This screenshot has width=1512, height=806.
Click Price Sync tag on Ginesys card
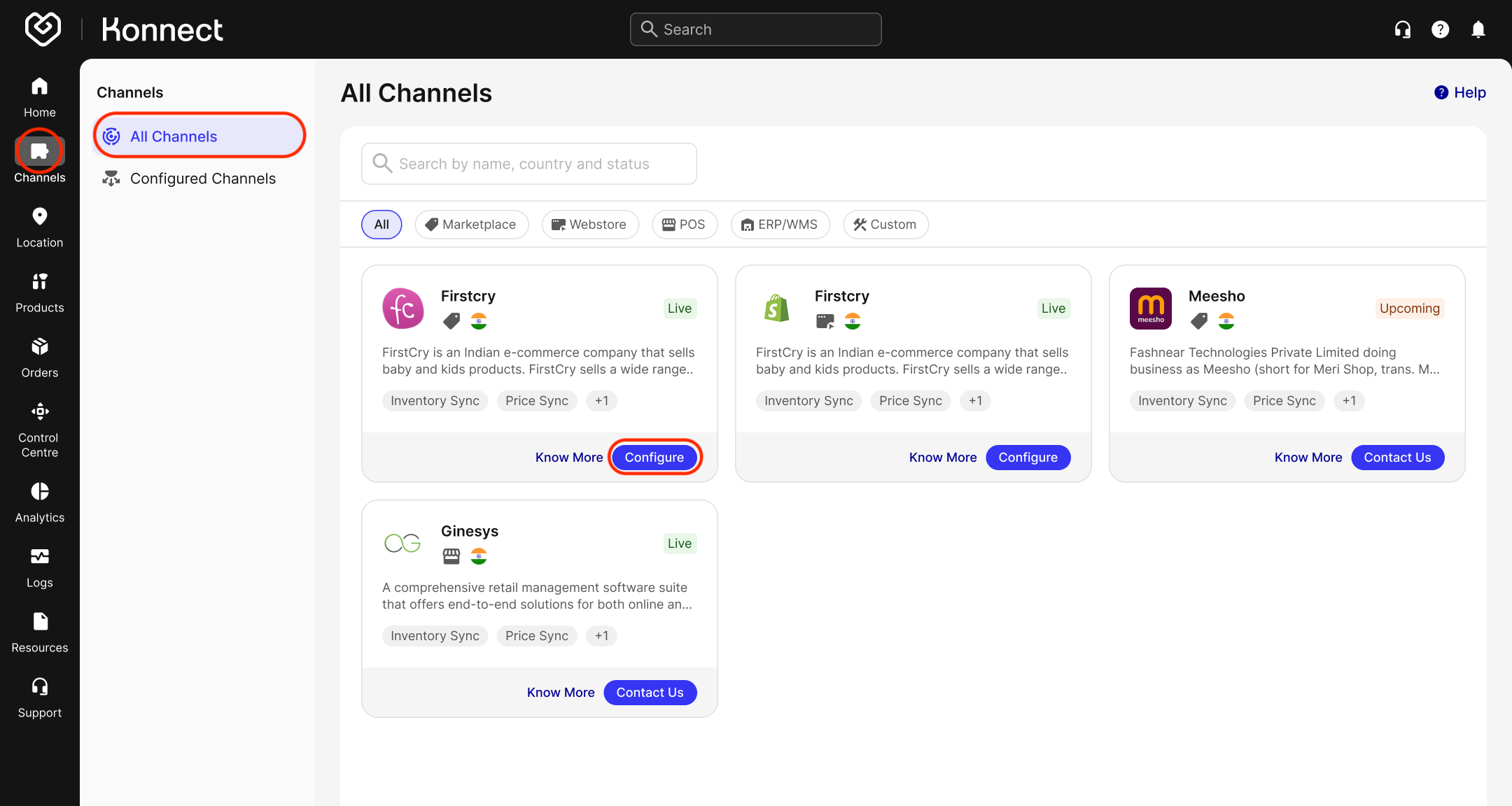pyautogui.click(x=537, y=636)
